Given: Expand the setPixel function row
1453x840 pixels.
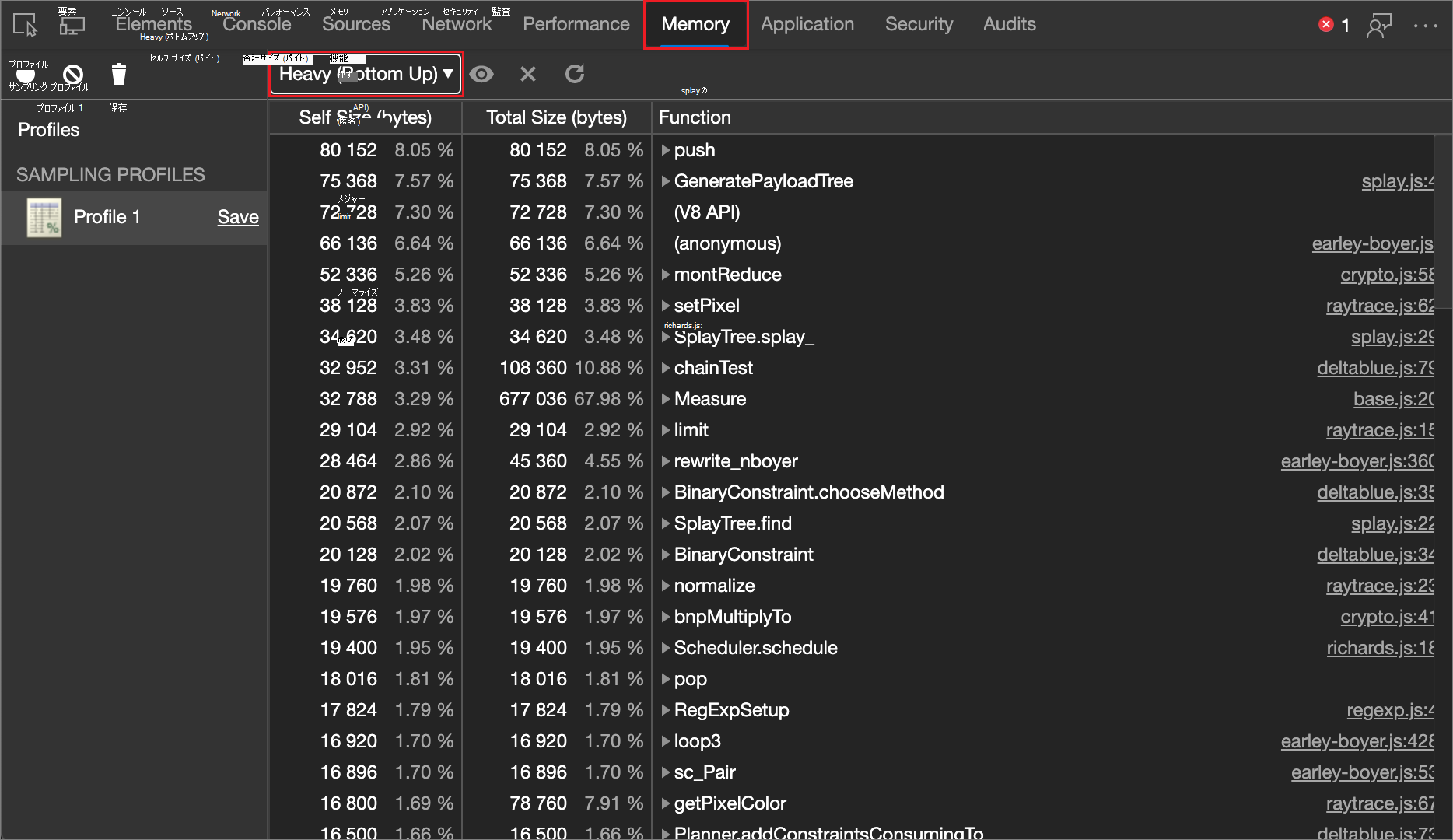Looking at the screenshot, I should pos(666,306).
